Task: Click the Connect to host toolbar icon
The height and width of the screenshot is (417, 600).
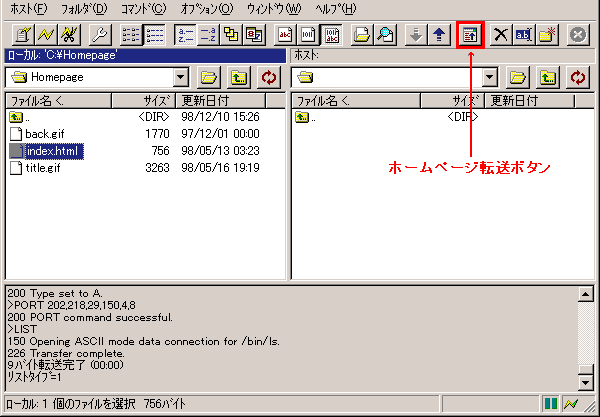Action: click(x=20, y=34)
